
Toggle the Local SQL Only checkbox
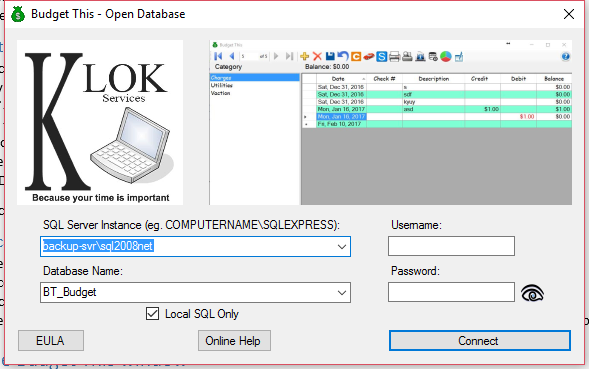click(152, 314)
